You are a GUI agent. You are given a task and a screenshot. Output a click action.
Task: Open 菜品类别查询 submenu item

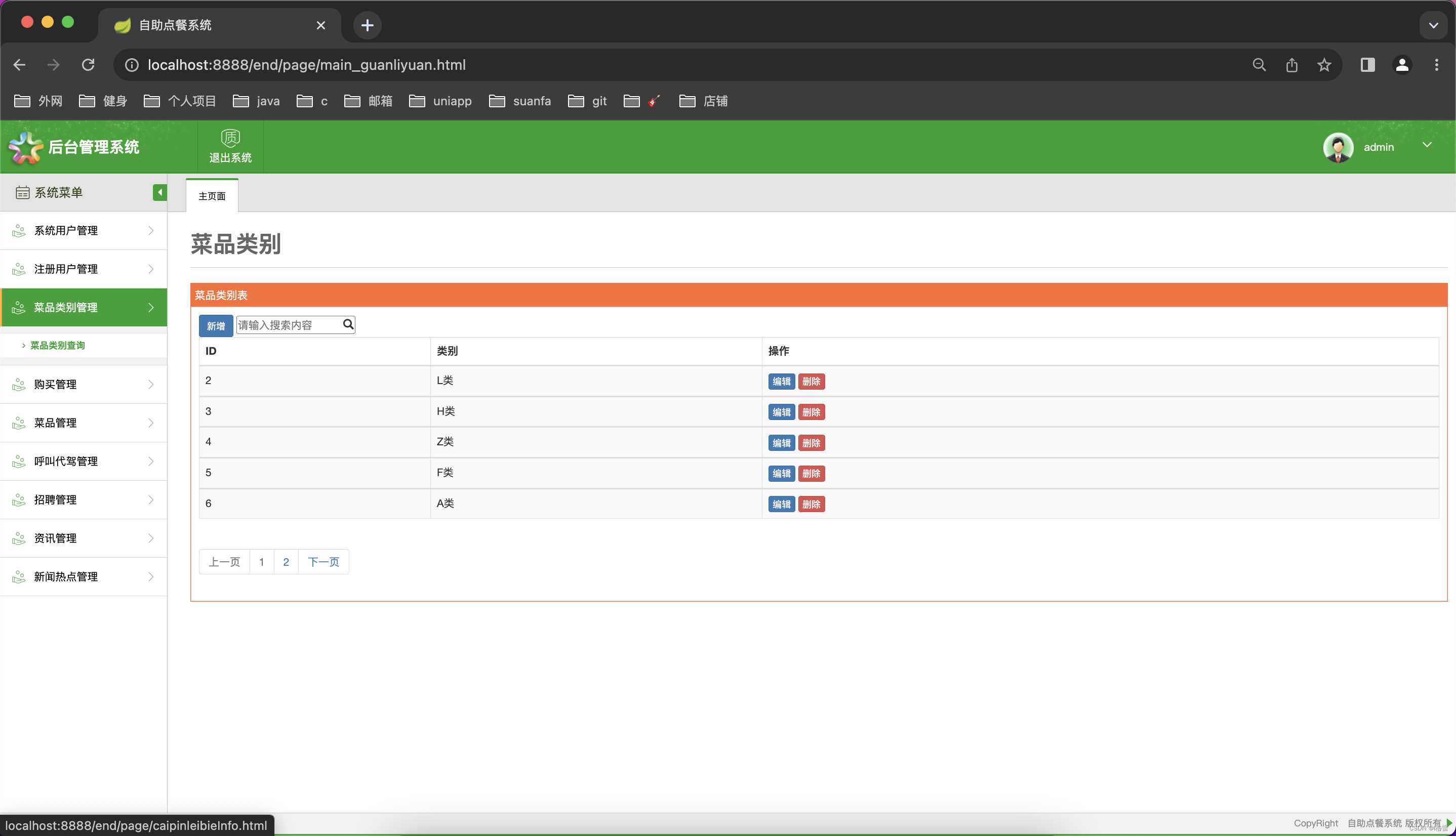pos(57,345)
